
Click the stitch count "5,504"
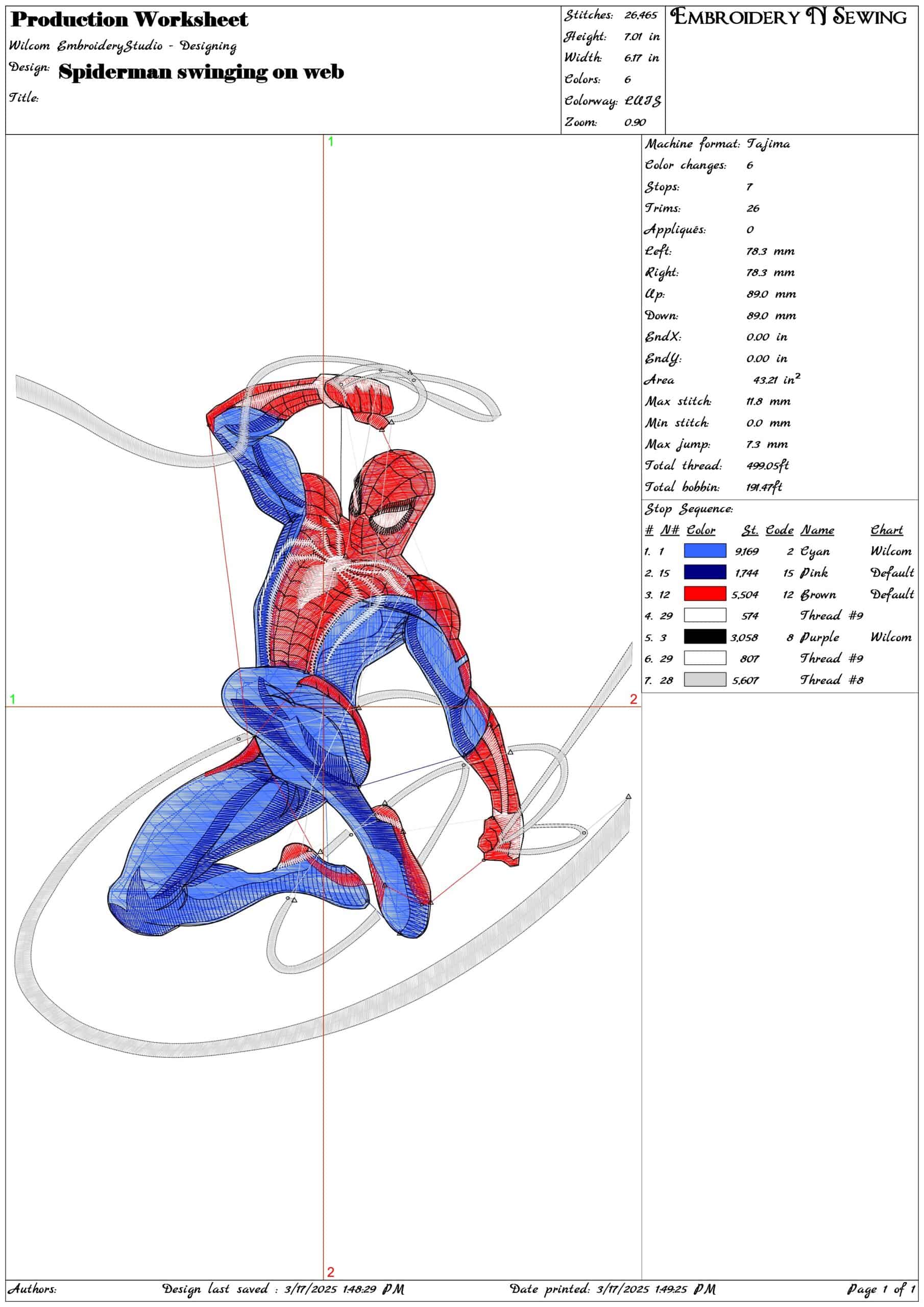click(745, 595)
